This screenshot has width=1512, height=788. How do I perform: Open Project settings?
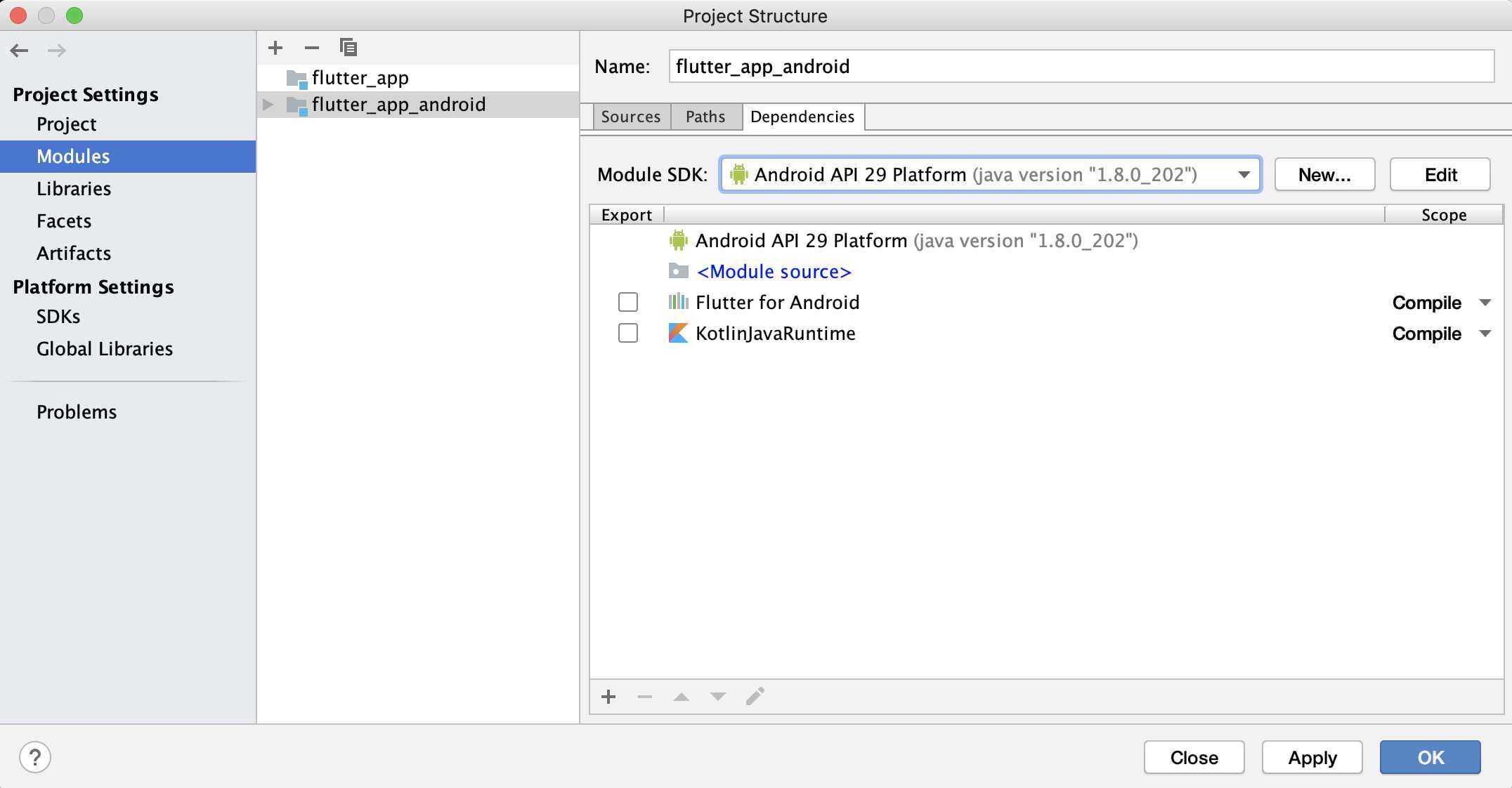click(x=66, y=124)
